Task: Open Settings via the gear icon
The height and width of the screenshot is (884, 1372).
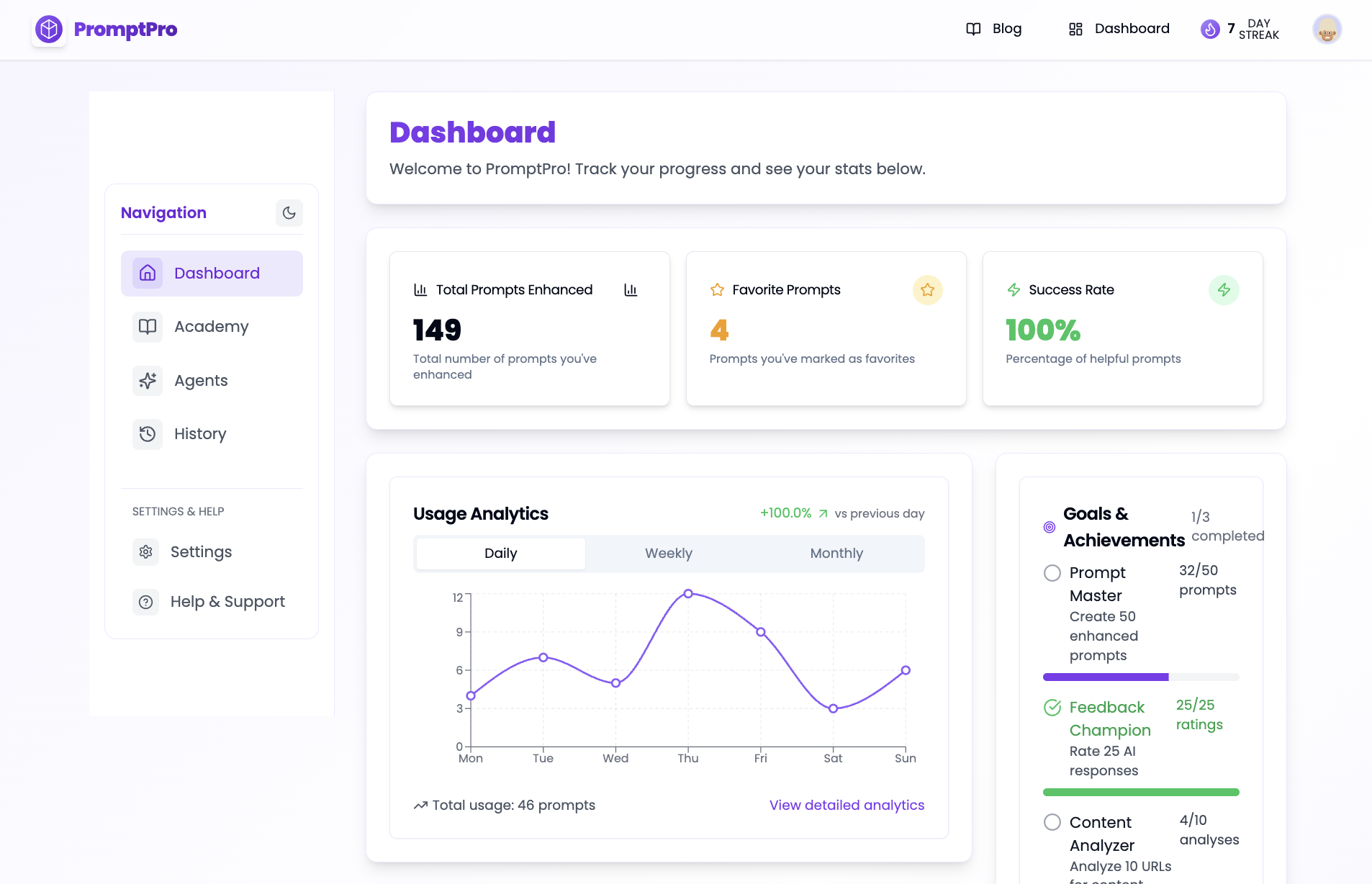Action: click(145, 551)
